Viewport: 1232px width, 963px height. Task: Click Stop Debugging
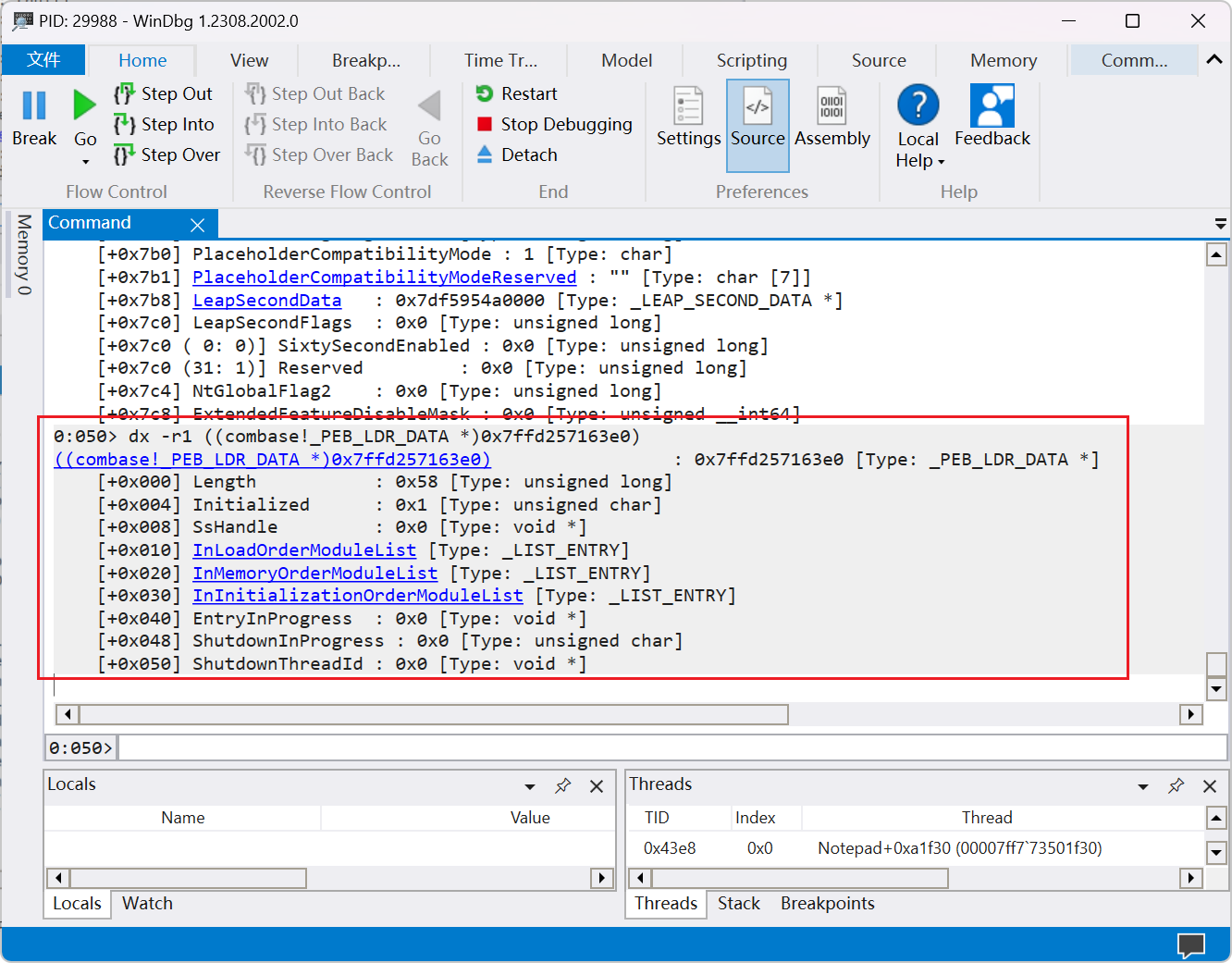tap(555, 124)
